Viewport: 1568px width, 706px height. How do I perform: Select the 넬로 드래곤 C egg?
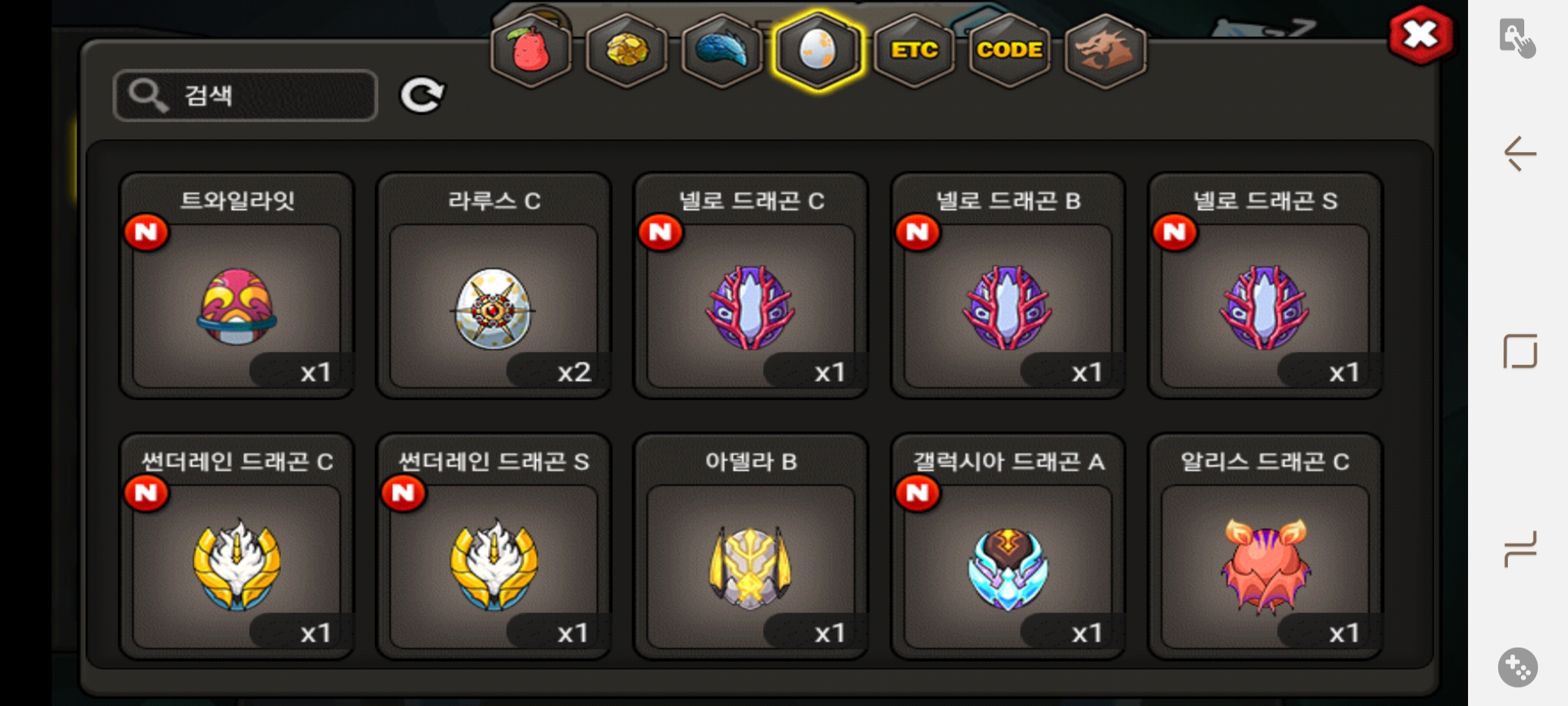[751, 285]
